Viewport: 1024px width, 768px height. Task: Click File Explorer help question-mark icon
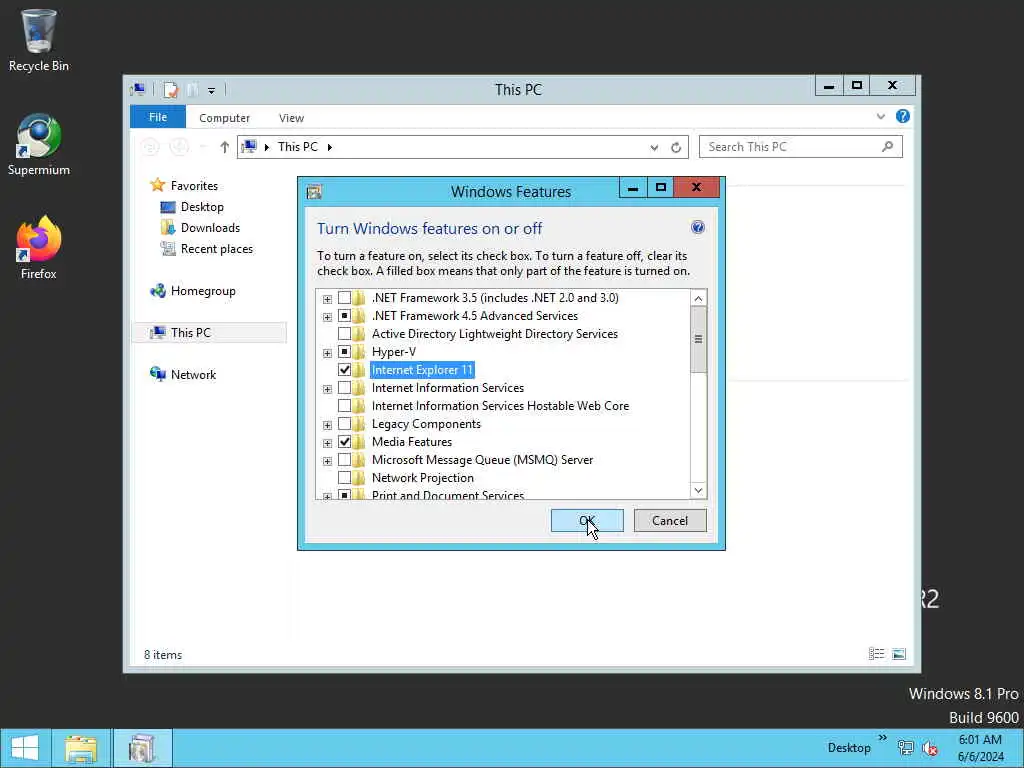903,116
